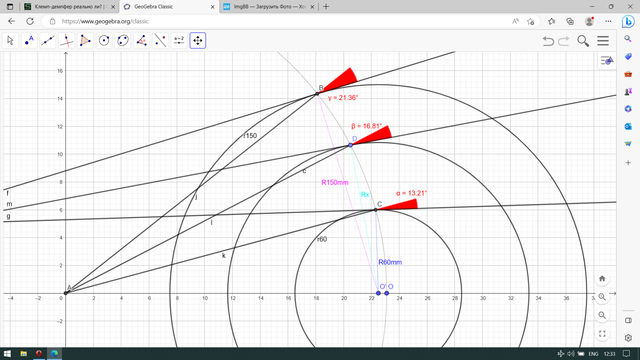Viewport: 640px width, 360px height.
Task: Open the Windows notification center
Action: coord(627,354)
